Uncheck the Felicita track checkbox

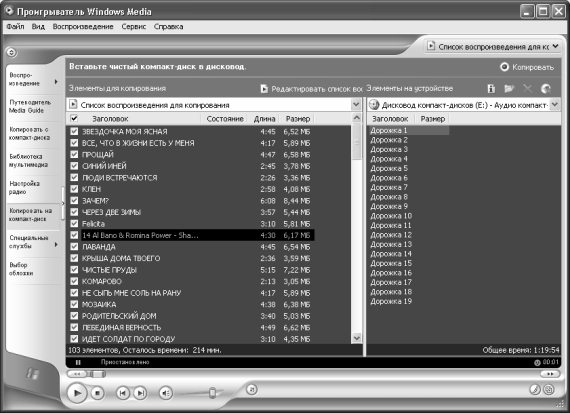74,224
